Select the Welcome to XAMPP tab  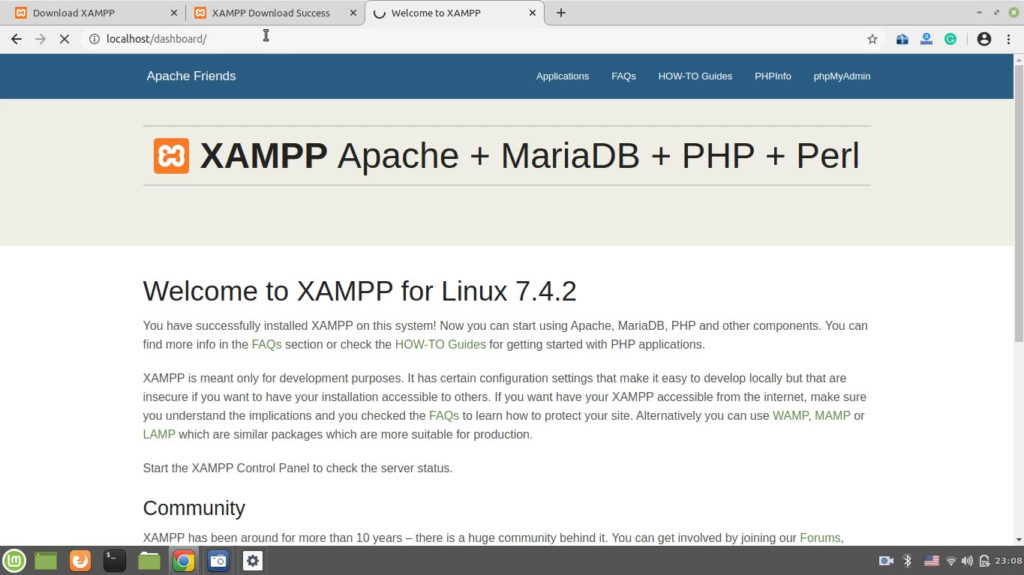pos(455,12)
